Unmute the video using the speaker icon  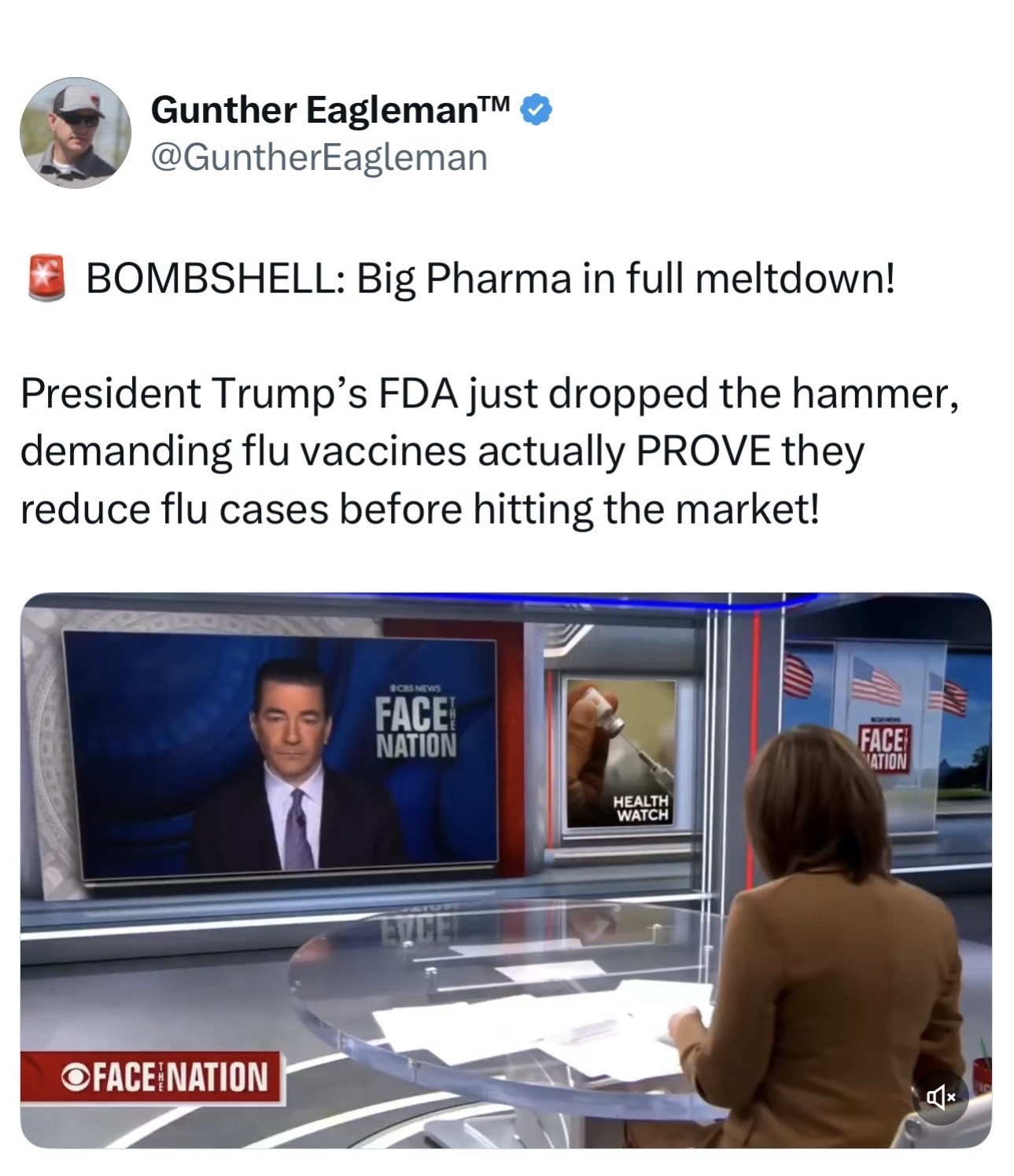pos(942,1097)
